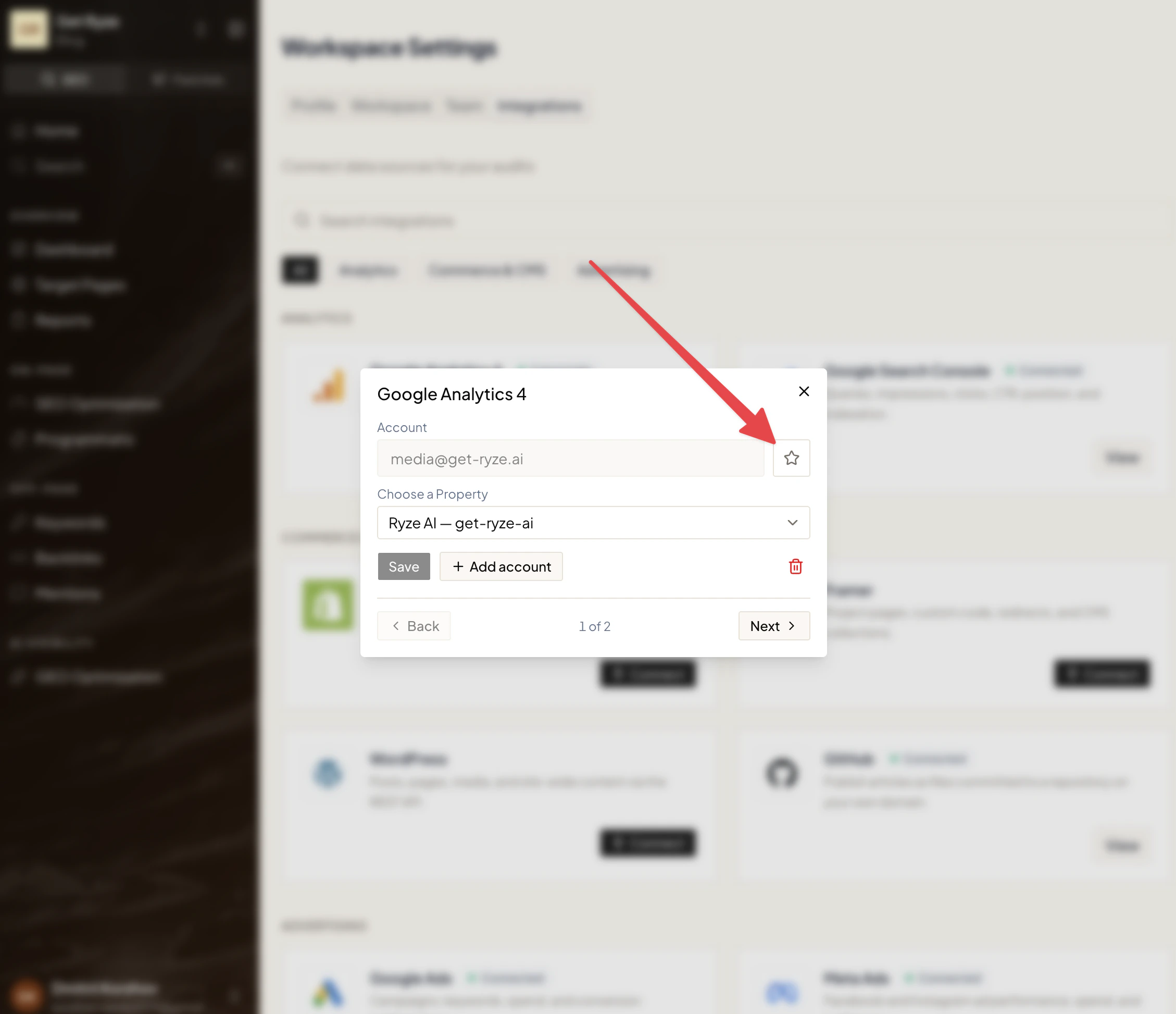Delete the account with the red trash icon
Image resolution: width=1176 pixels, height=1014 pixels.
795,566
